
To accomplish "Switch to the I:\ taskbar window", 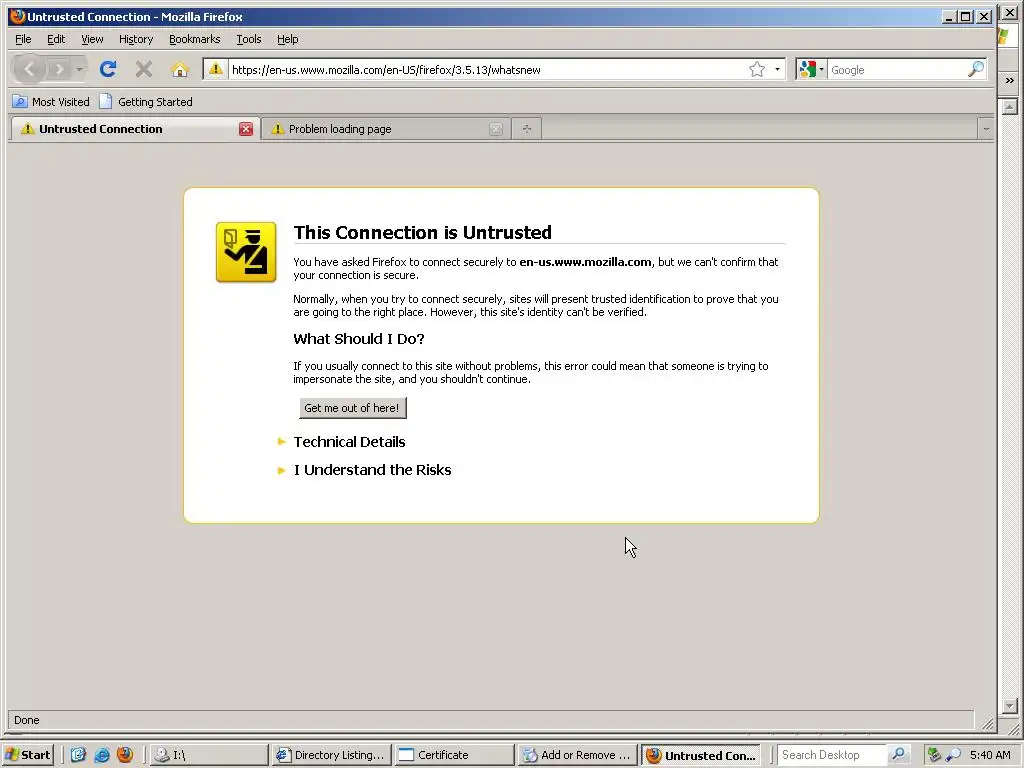I will pyautogui.click(x=209, y=755).
